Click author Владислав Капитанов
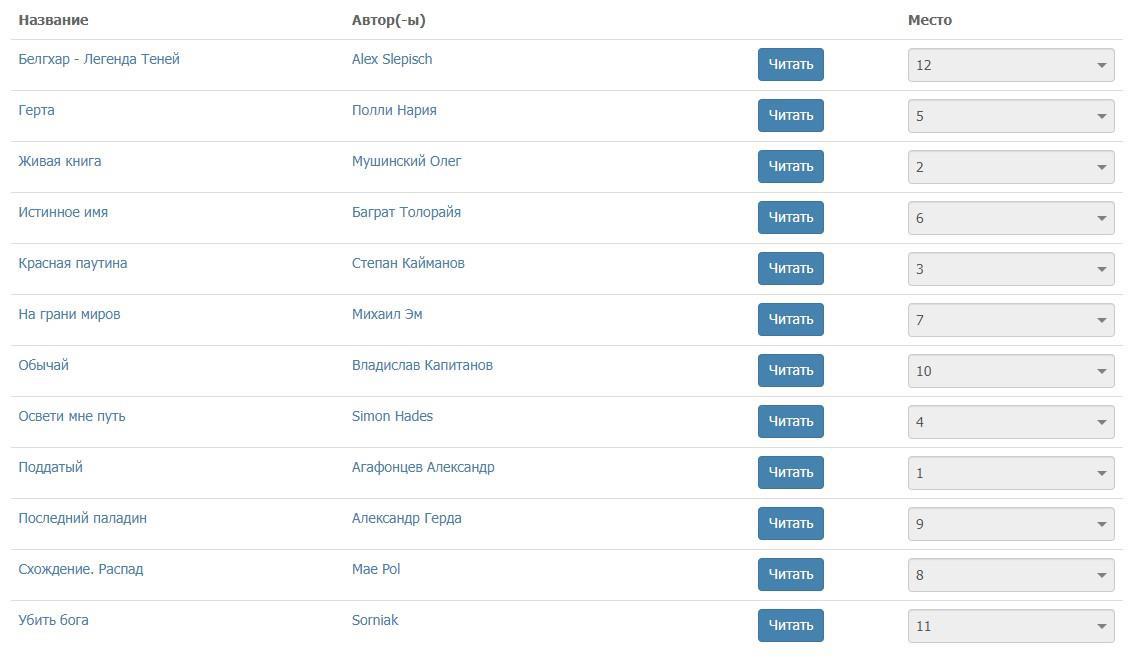 click(422, 365)
